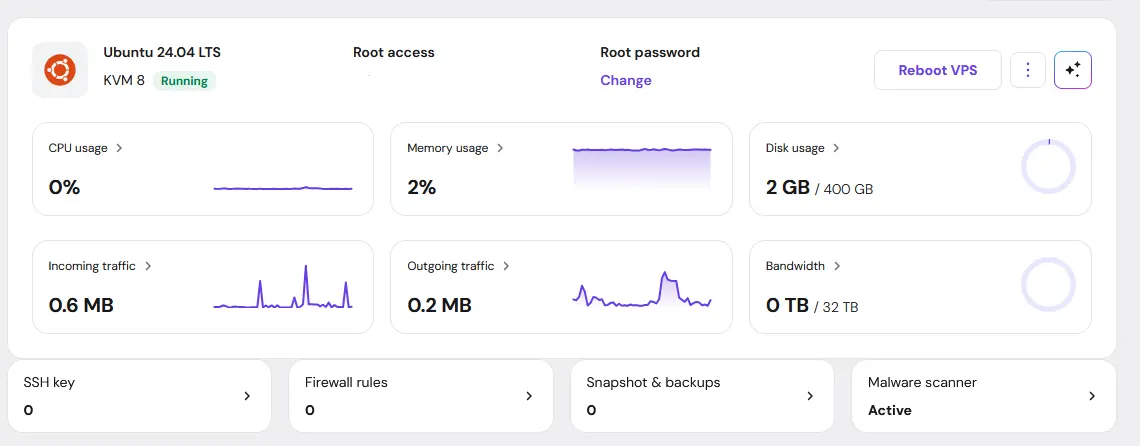Click the 0 TB bandwidth value
This screenshot has width=1140, height=446.
[x=787, y=306]
